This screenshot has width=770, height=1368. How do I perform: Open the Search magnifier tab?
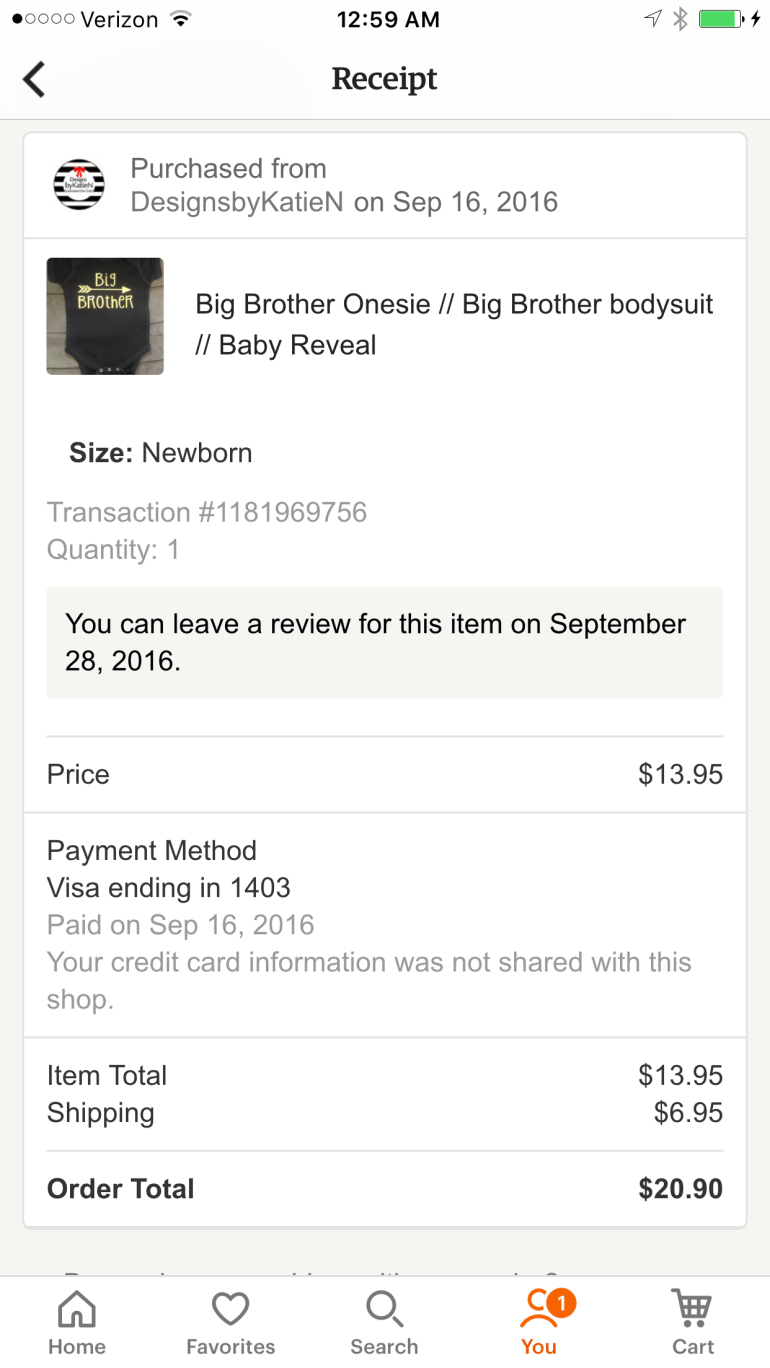click(x=384, y=1322)
